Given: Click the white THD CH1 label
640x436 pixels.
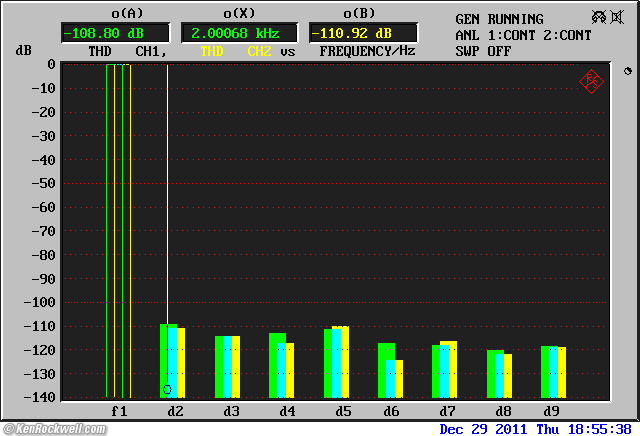Looking at the screenshot, I should [127, 51].
